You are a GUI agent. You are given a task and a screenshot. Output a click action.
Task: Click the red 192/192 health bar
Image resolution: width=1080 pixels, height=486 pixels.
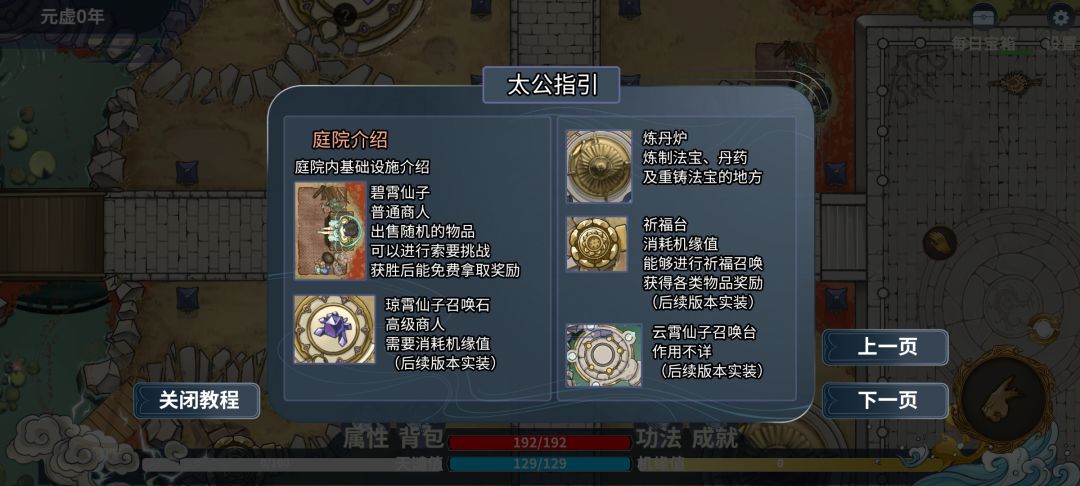point(540,443)
